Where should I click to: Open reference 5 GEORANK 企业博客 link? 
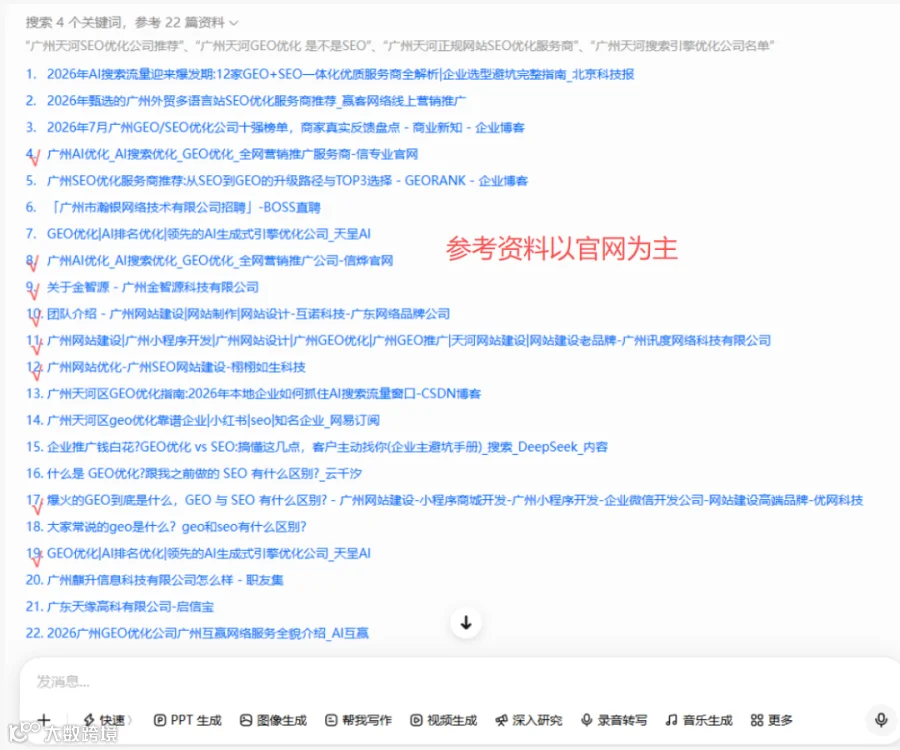[287, 181]
